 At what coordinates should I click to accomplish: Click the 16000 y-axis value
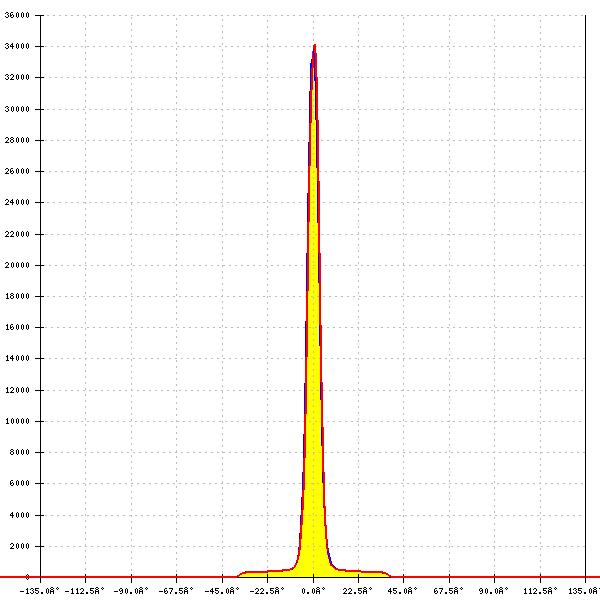point(17,327)
